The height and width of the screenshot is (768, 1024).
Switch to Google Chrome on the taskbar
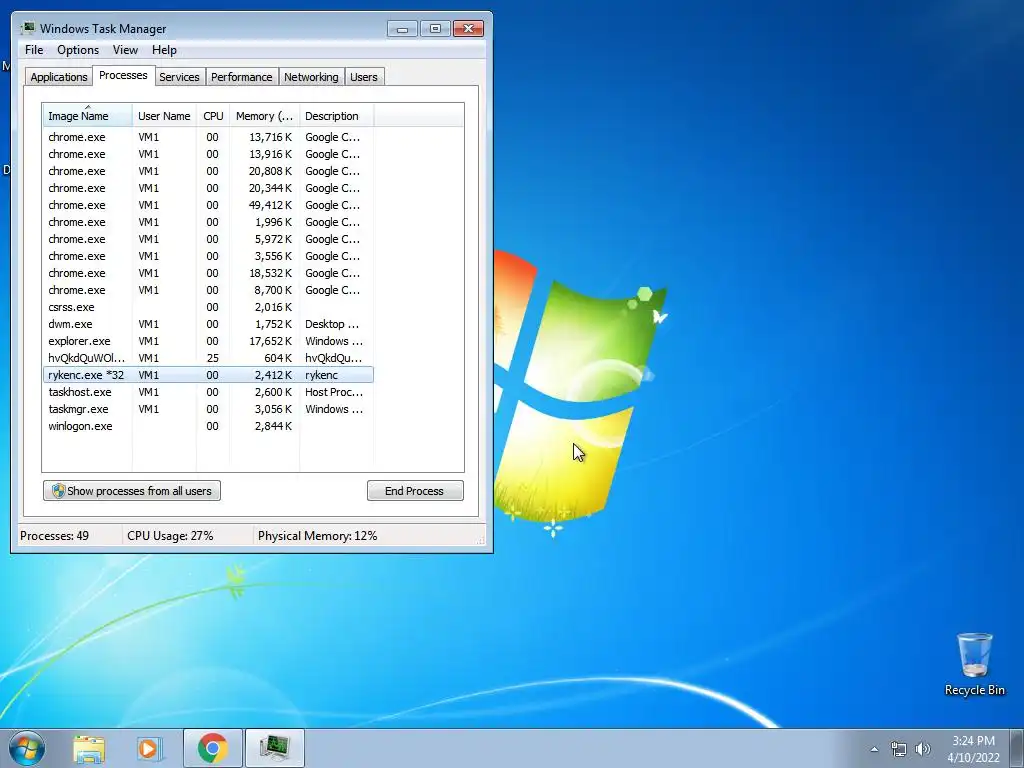(212, 748)
